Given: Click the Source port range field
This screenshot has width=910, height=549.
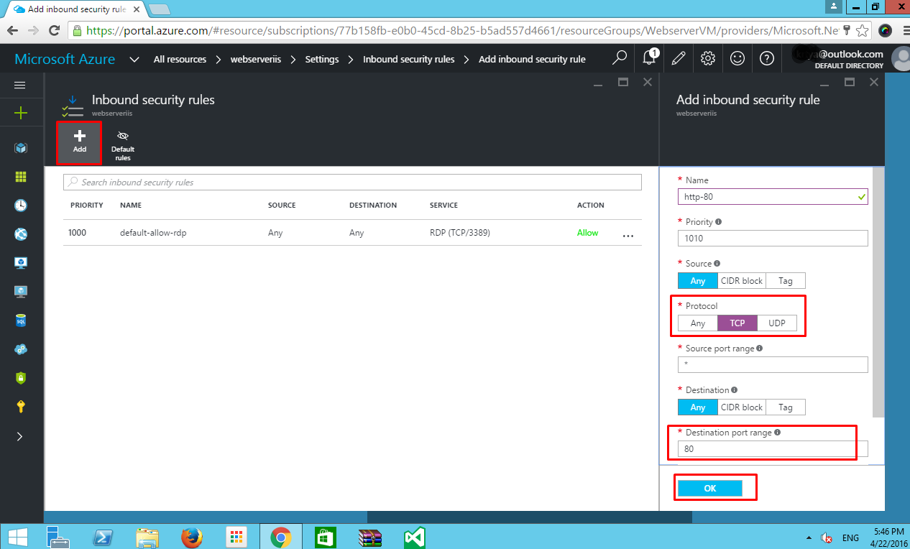Looking at the screenshot, I should 772,364.
